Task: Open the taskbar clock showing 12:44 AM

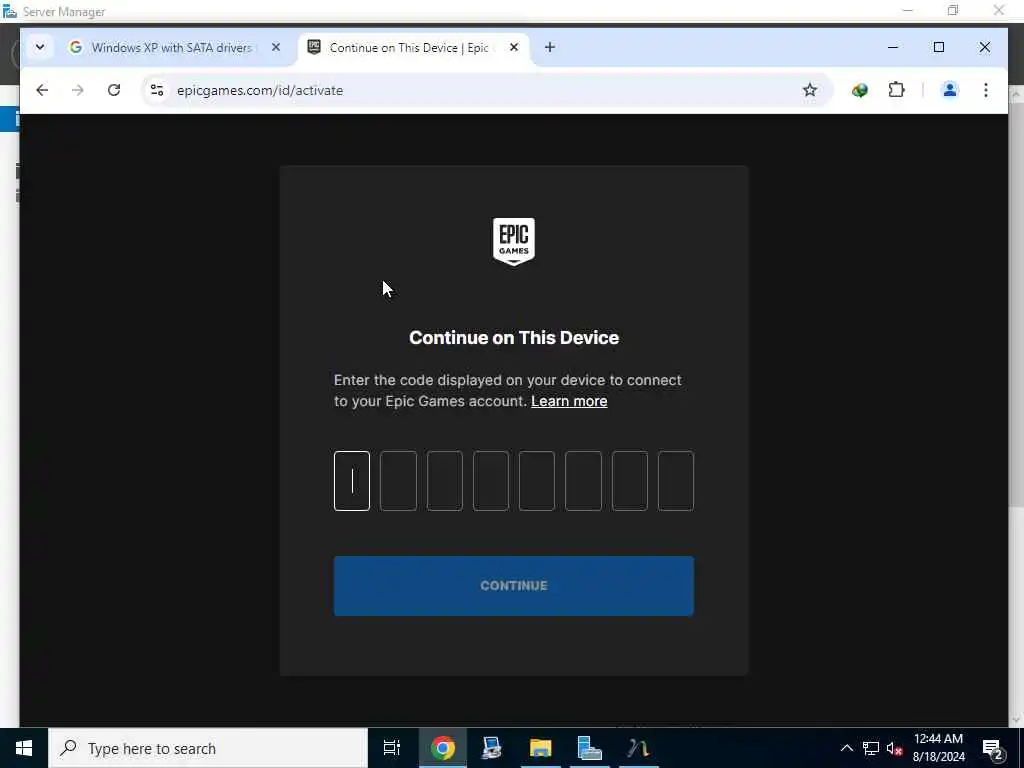Action: (x=938, y=748)
